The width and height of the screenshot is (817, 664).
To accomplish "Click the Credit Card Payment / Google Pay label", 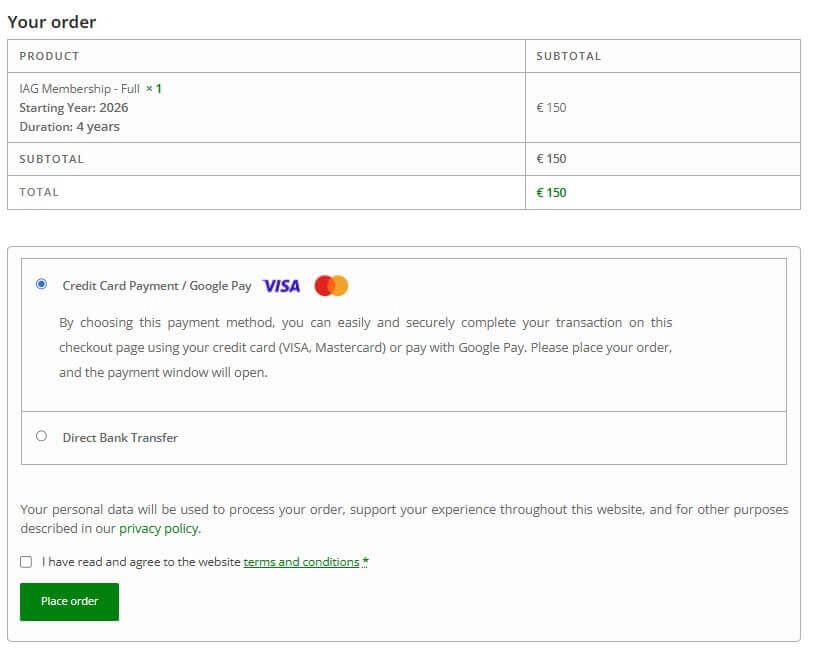I will 157,286.
